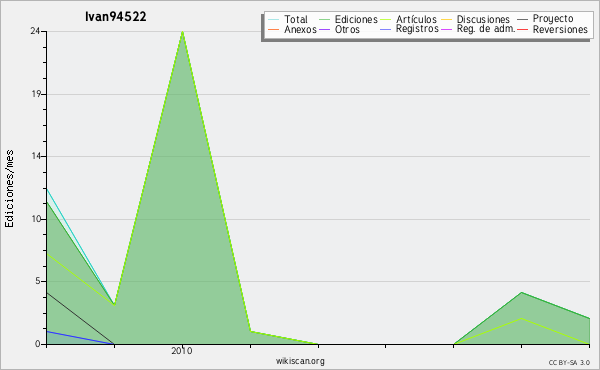Click the y-axis label 5
Image resolution: width=600 pixels, height=370 pixels.
click(38, 281)
